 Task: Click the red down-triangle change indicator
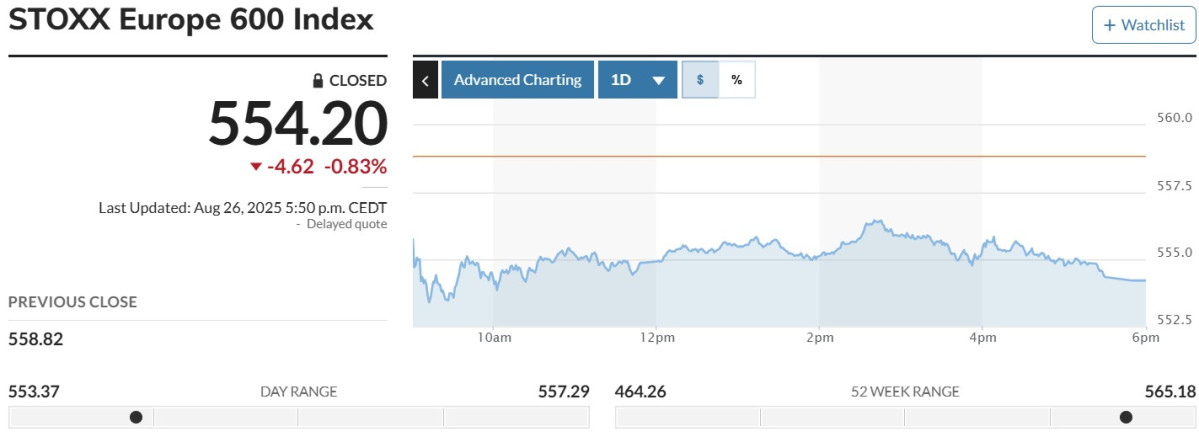pyautogui.click(x=256, y=166)
